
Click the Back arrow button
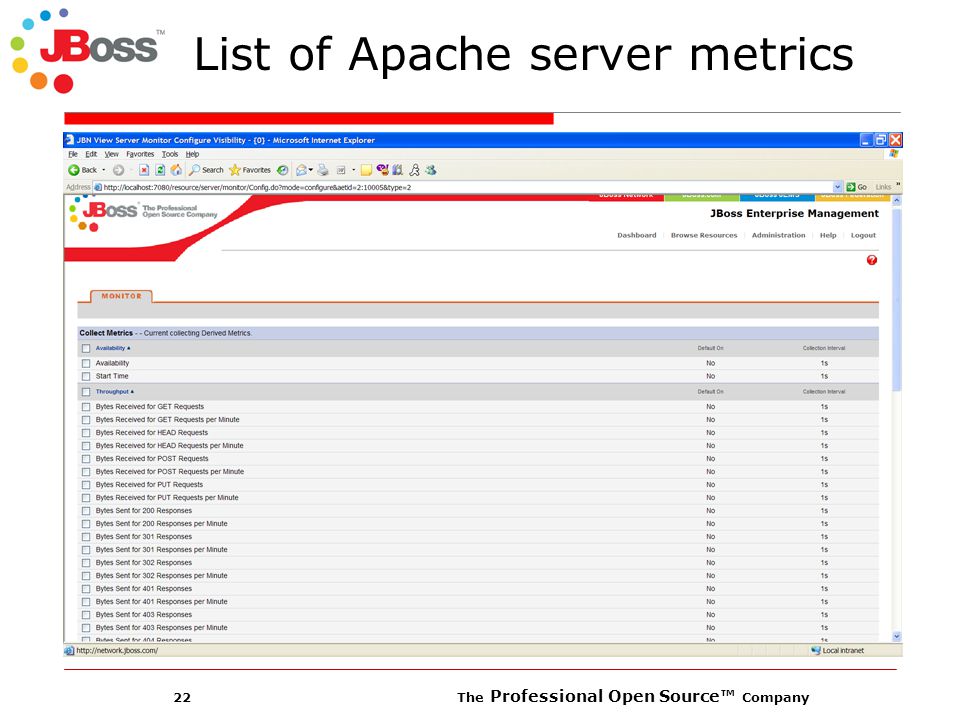[x=74, y=170]
